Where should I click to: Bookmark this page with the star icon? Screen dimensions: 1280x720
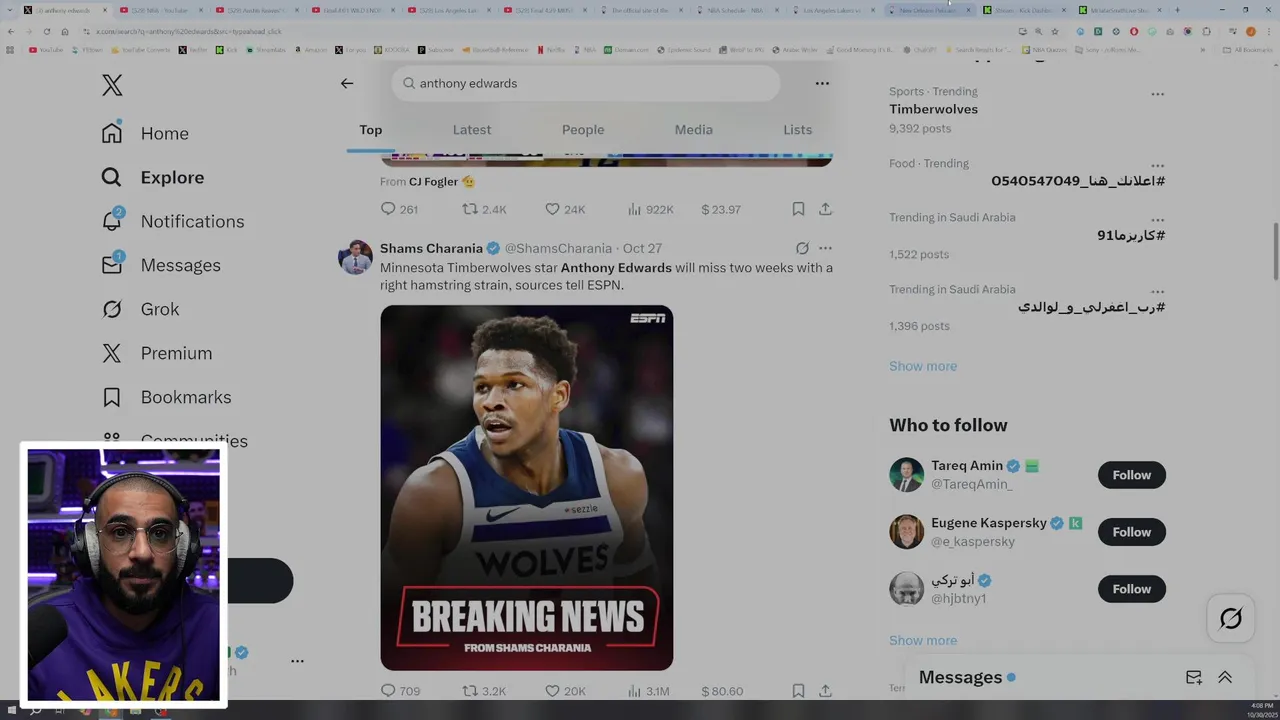point(1054,31)
